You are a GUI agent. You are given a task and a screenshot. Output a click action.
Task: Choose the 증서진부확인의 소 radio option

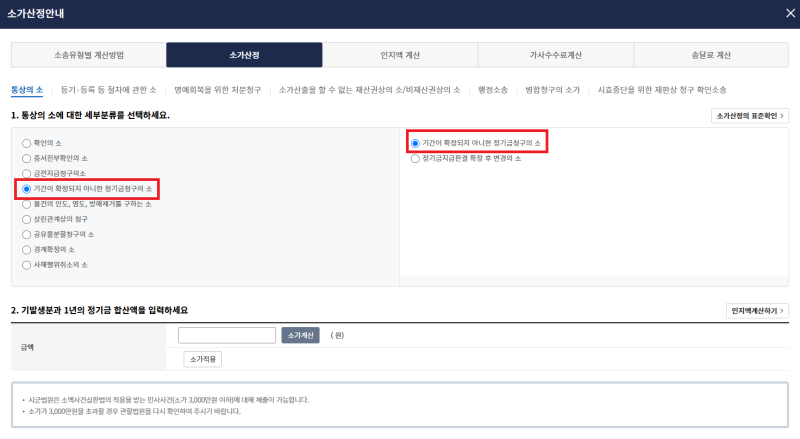click(27, 159)
